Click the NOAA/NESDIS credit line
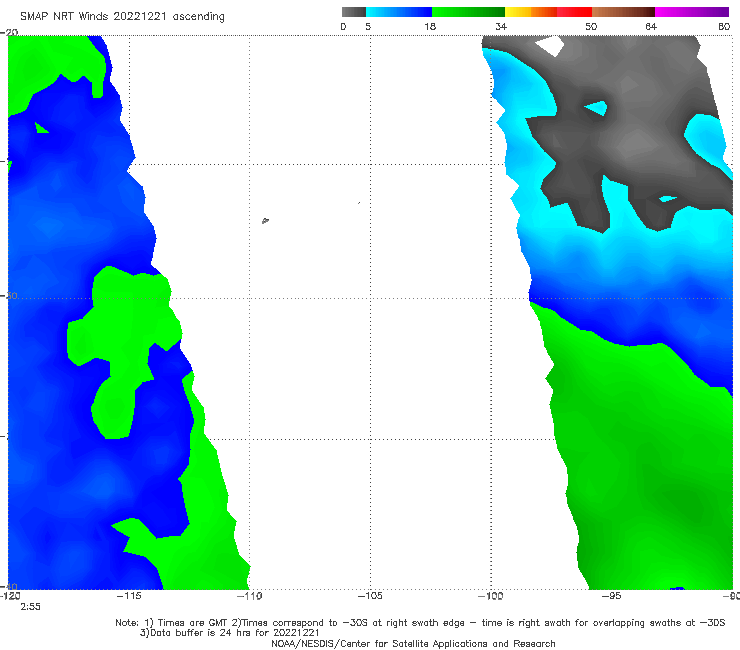The image size is (740, 650). 413,644
